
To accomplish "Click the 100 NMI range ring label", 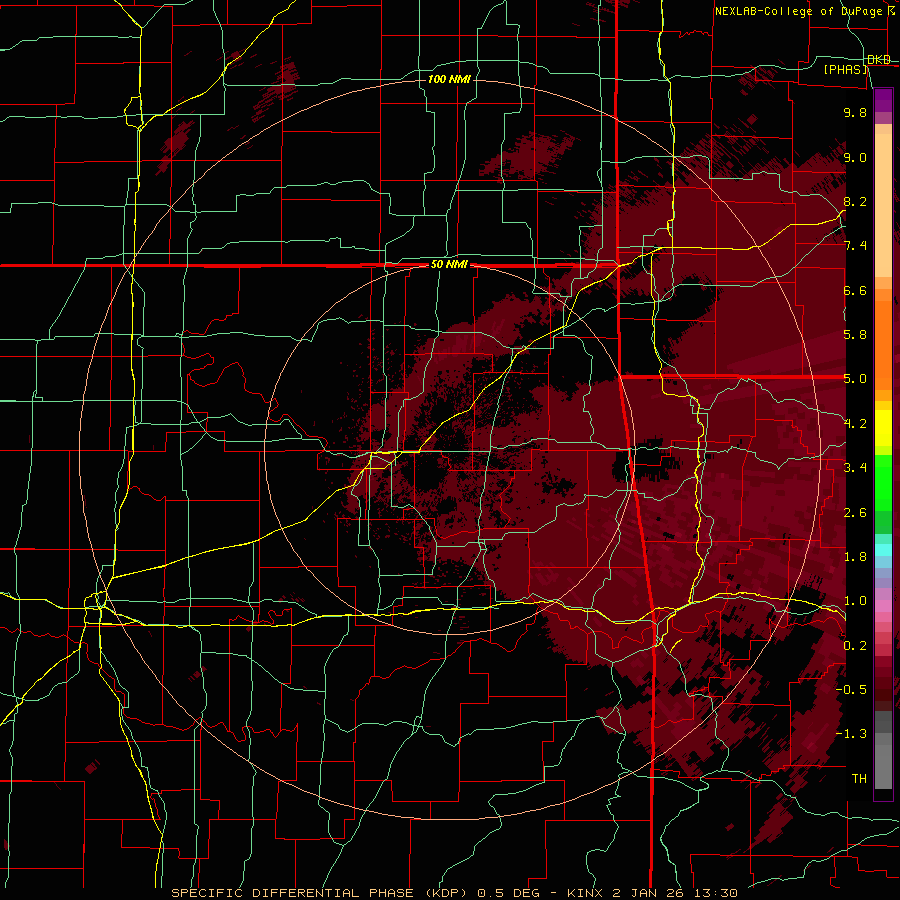I will [x=449, y=79].
